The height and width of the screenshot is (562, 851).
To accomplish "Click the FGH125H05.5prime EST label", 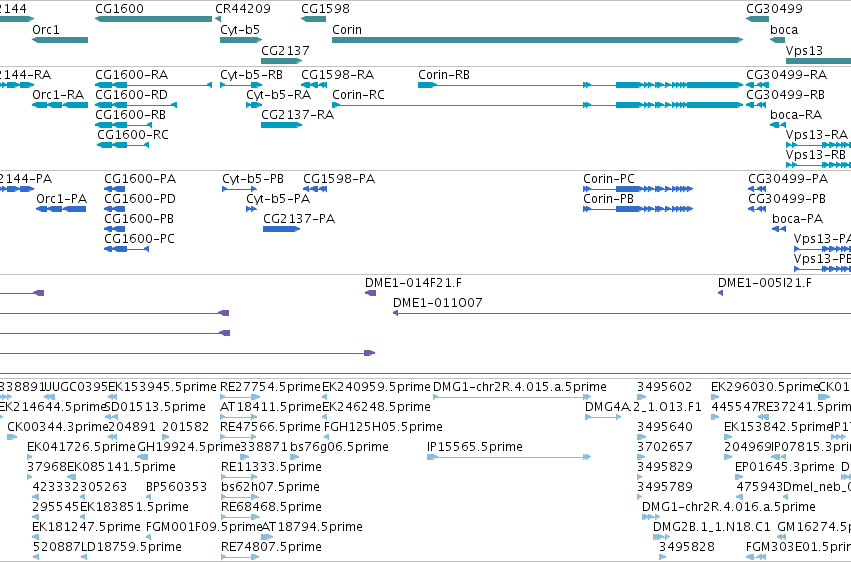I will (383, 427).
